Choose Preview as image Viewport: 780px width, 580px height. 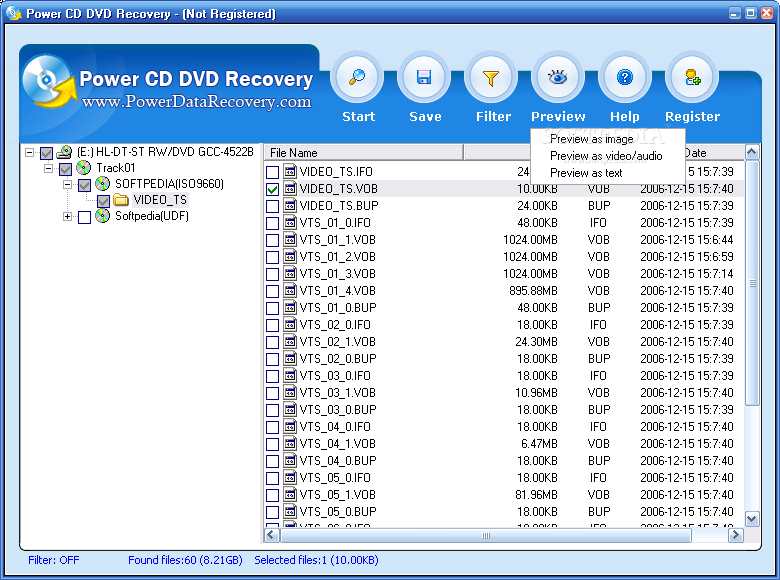pyautogui.click(x=591, y=139)
